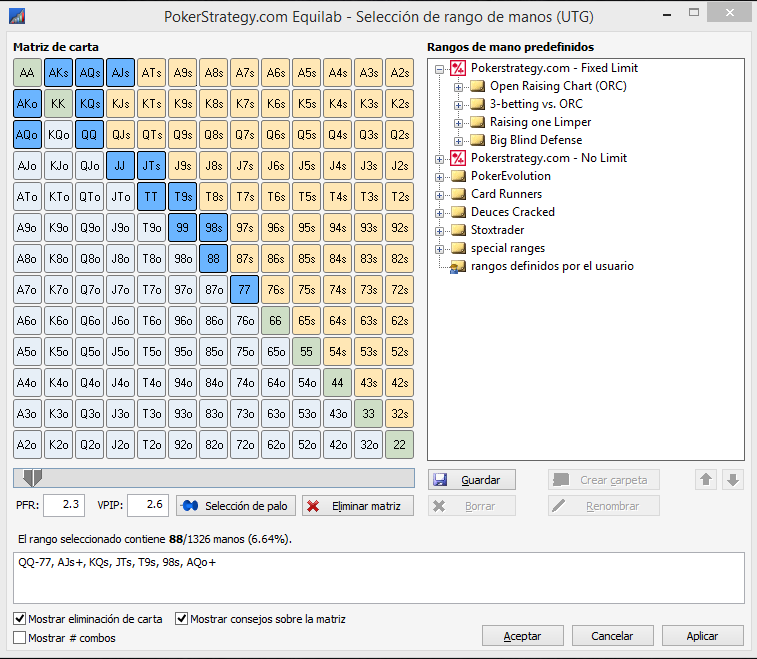The width and height of the screenshot is (757, 659).
Task: Click the move-down arrow icon
Action: (733, 479)
